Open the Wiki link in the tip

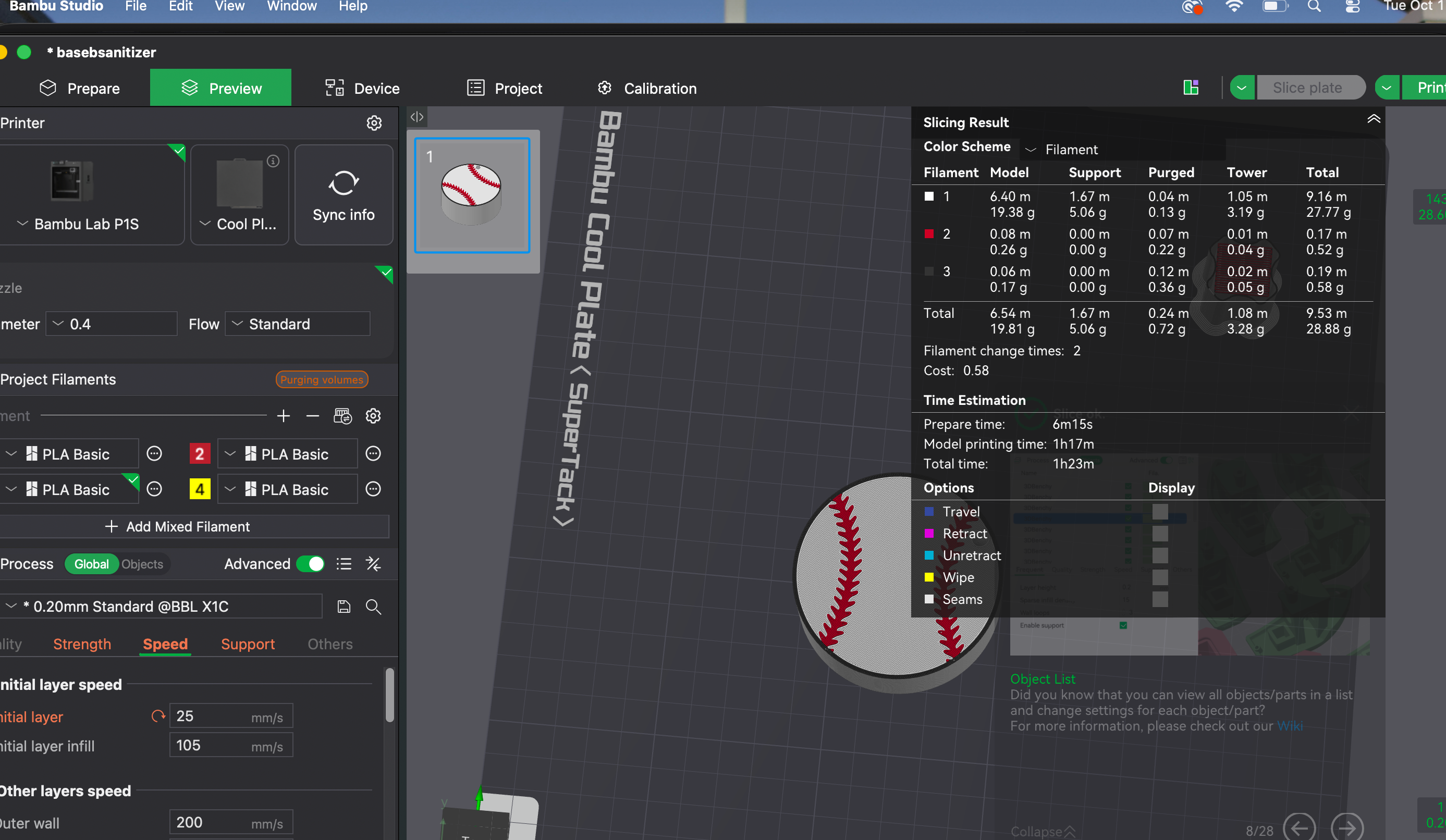point(1290,726)
